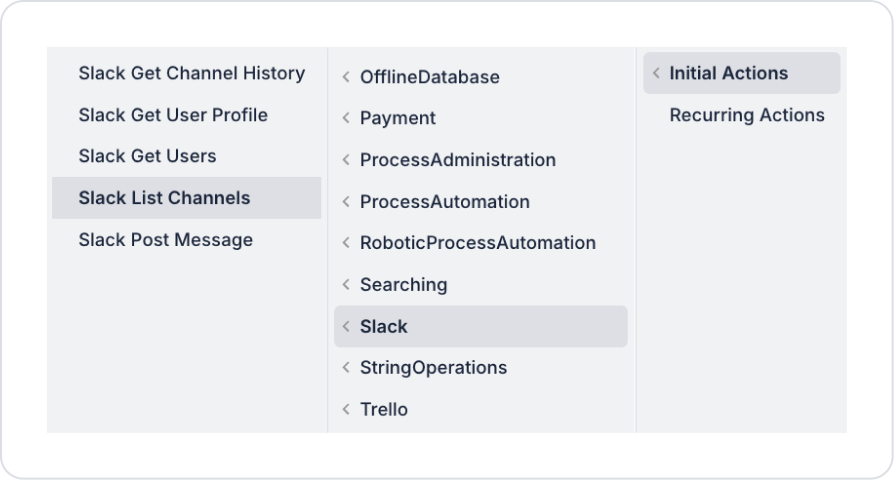894x480 pixels.
Task: Select the Searching category label
Action: click(403, 285)
